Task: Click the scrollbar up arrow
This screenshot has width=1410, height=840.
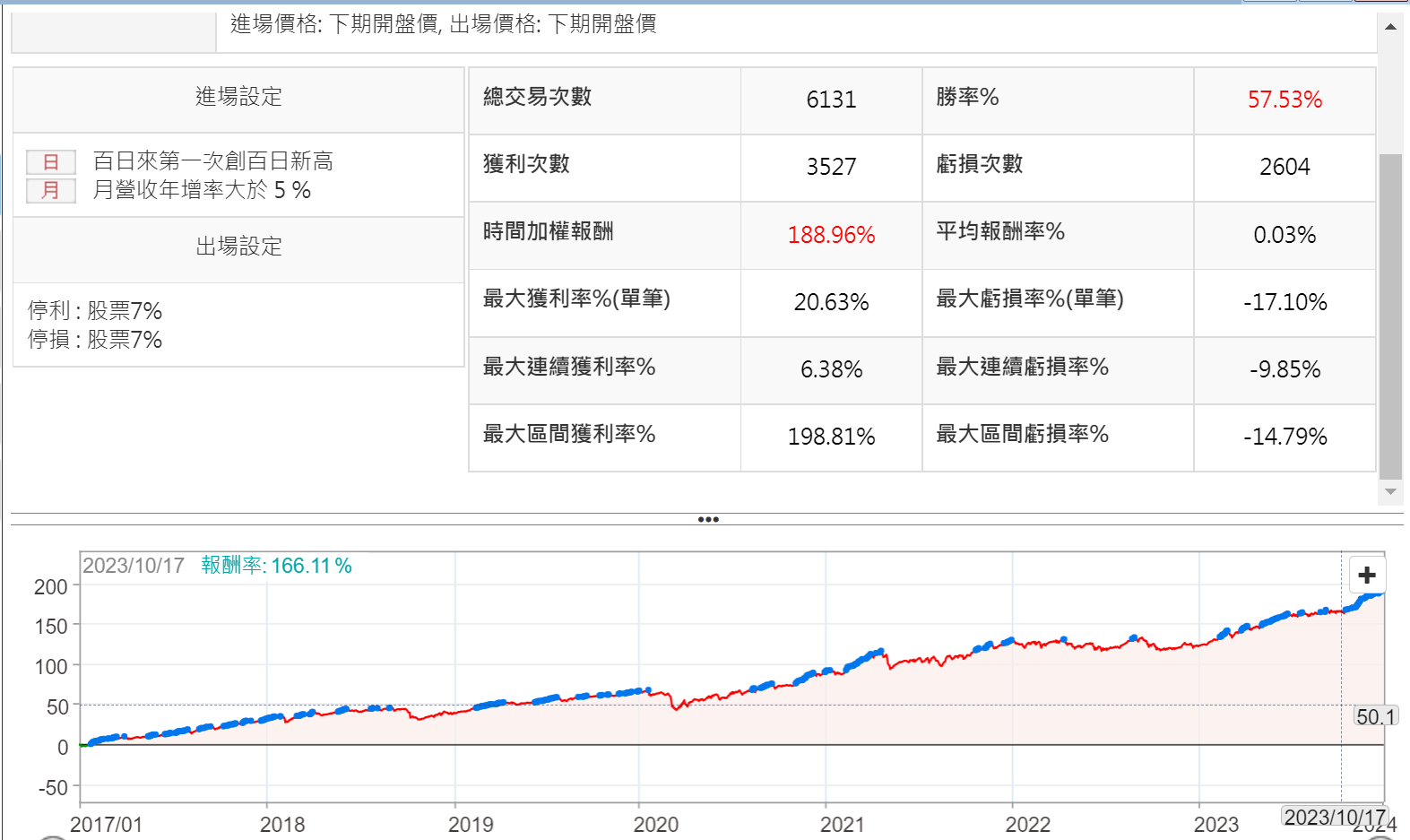Action: (x=1390, y=27)
